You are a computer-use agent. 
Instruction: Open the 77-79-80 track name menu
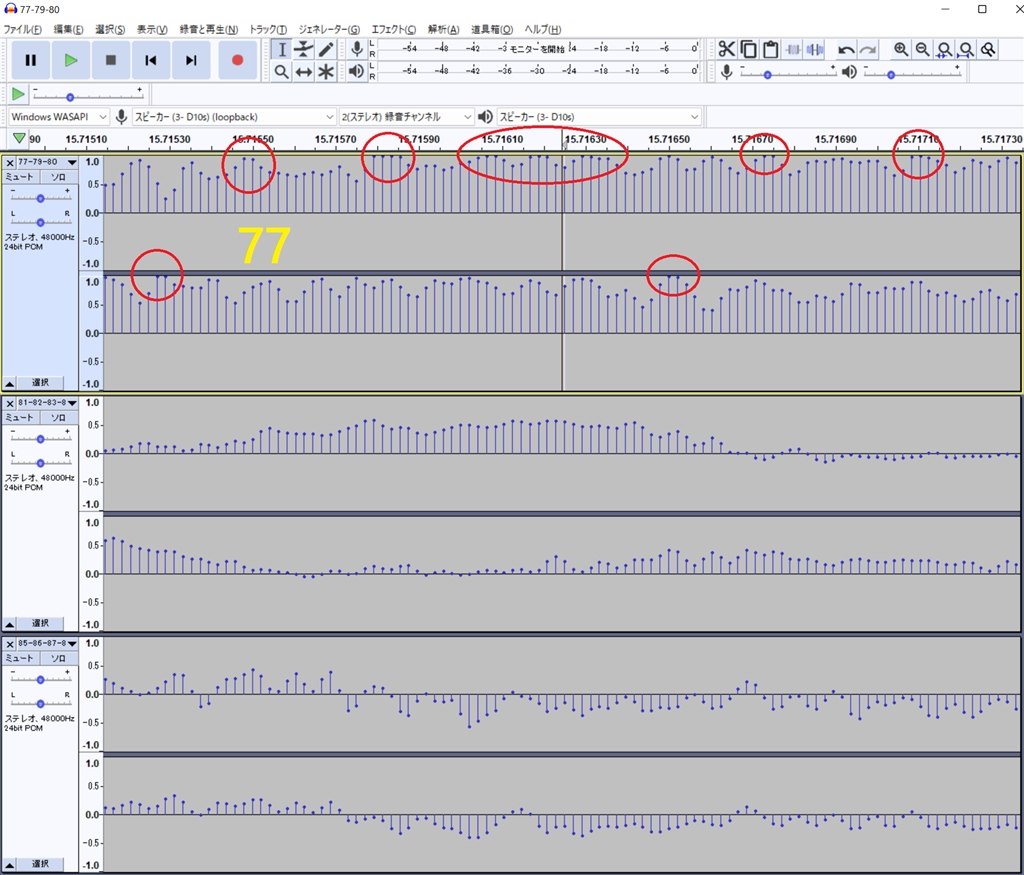point(44,162)
